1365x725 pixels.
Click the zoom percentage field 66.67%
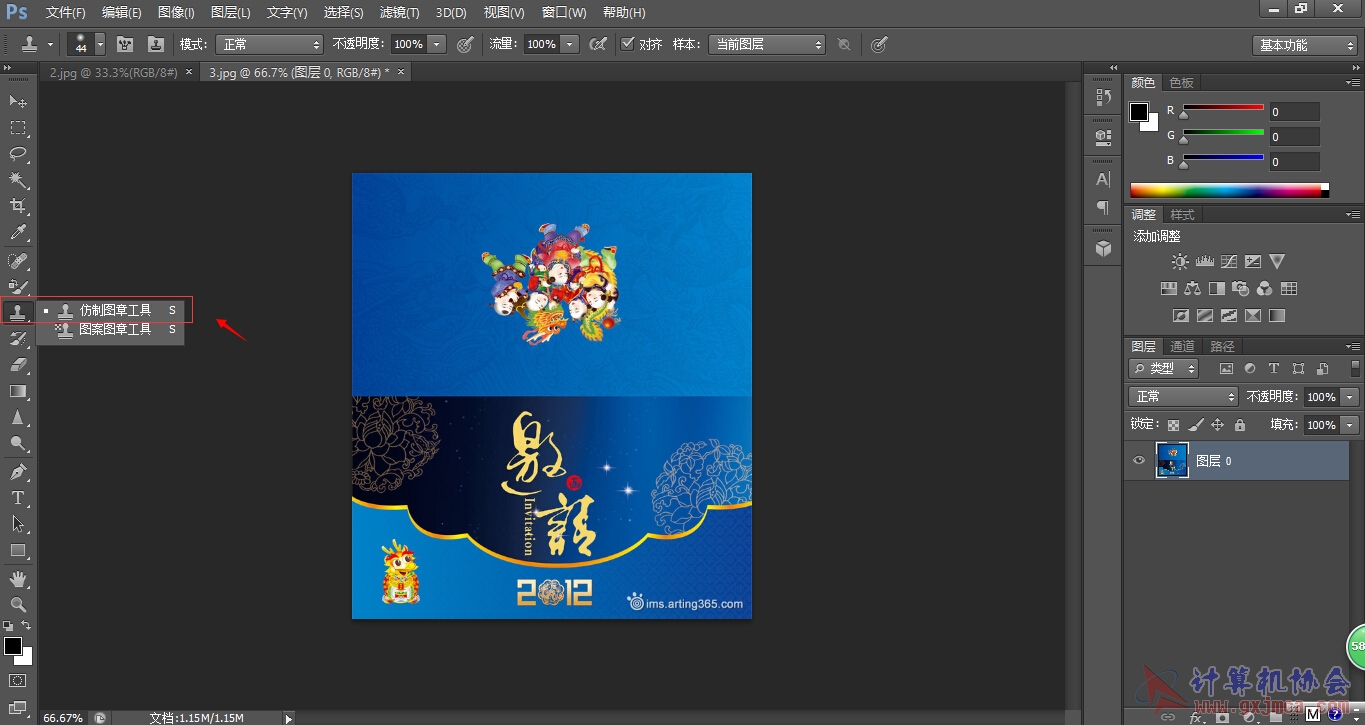click(64, 718)
